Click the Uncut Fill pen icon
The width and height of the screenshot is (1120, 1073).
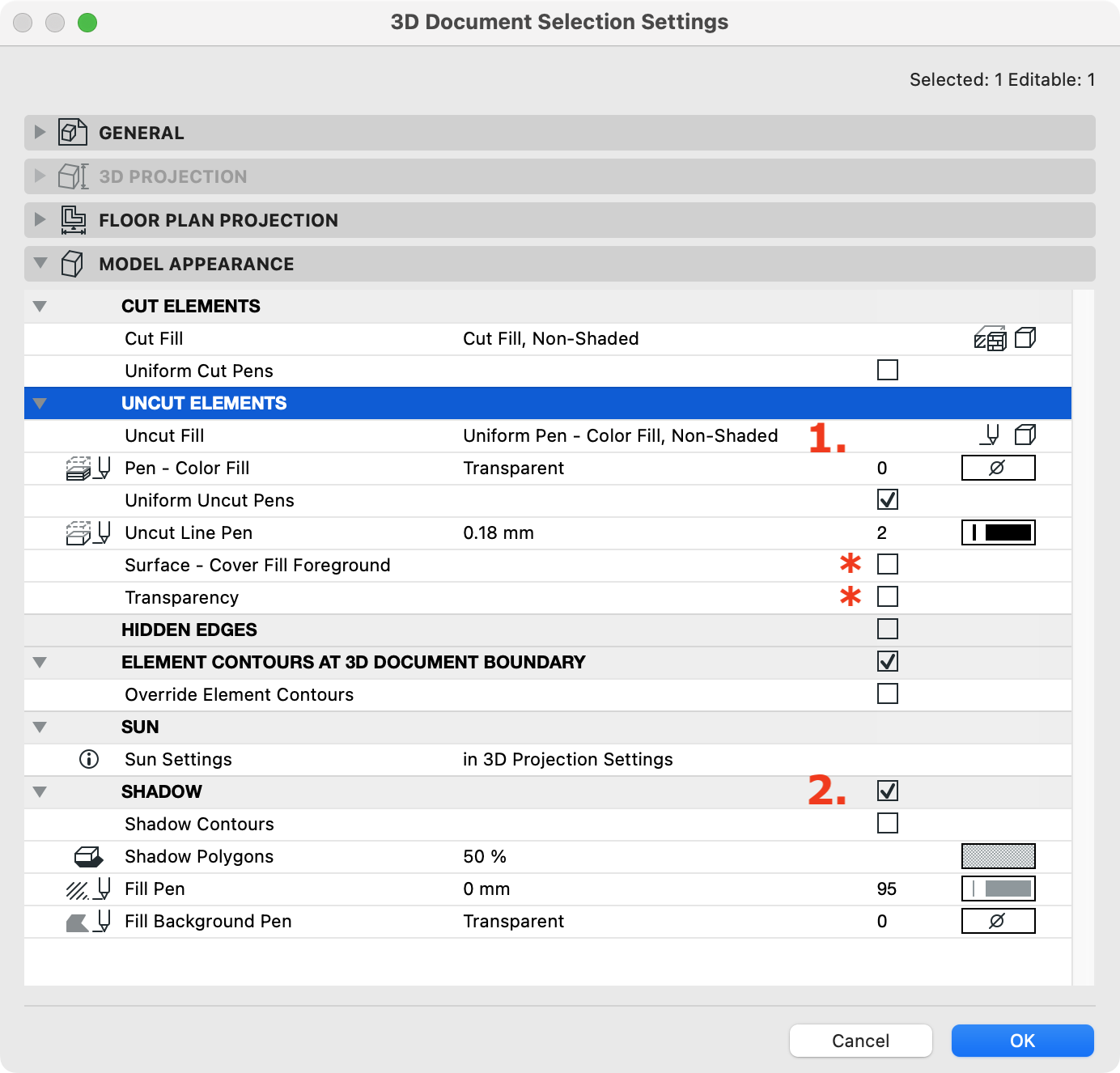(991, 435)
